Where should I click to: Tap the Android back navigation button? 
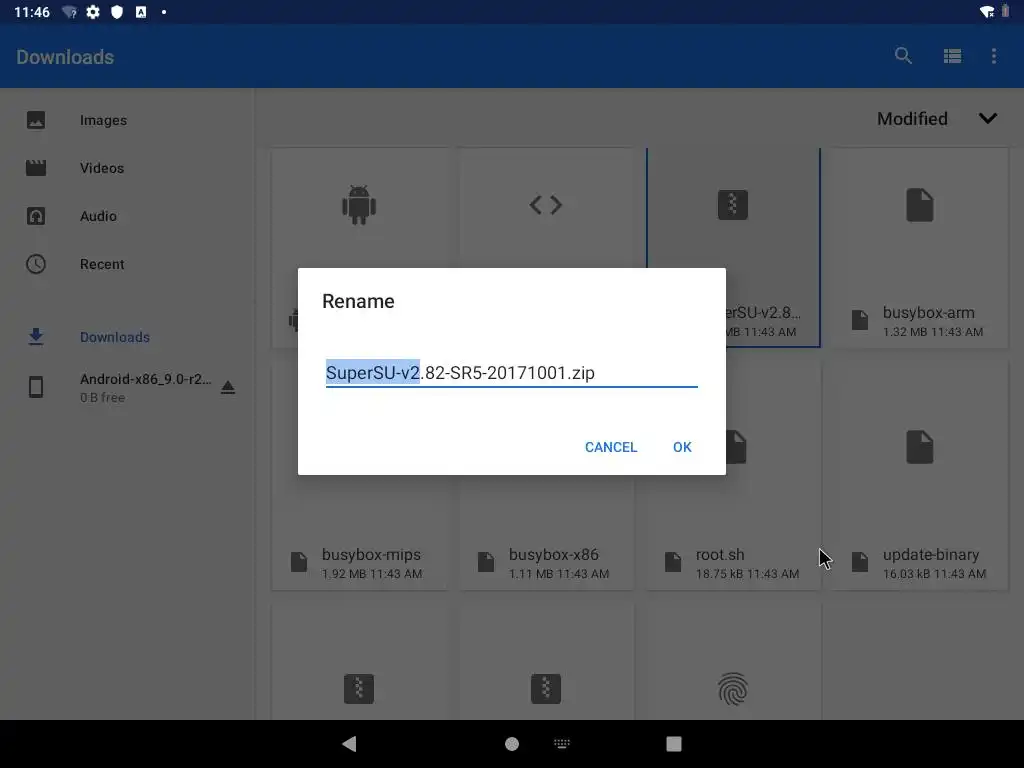[350, 744]
